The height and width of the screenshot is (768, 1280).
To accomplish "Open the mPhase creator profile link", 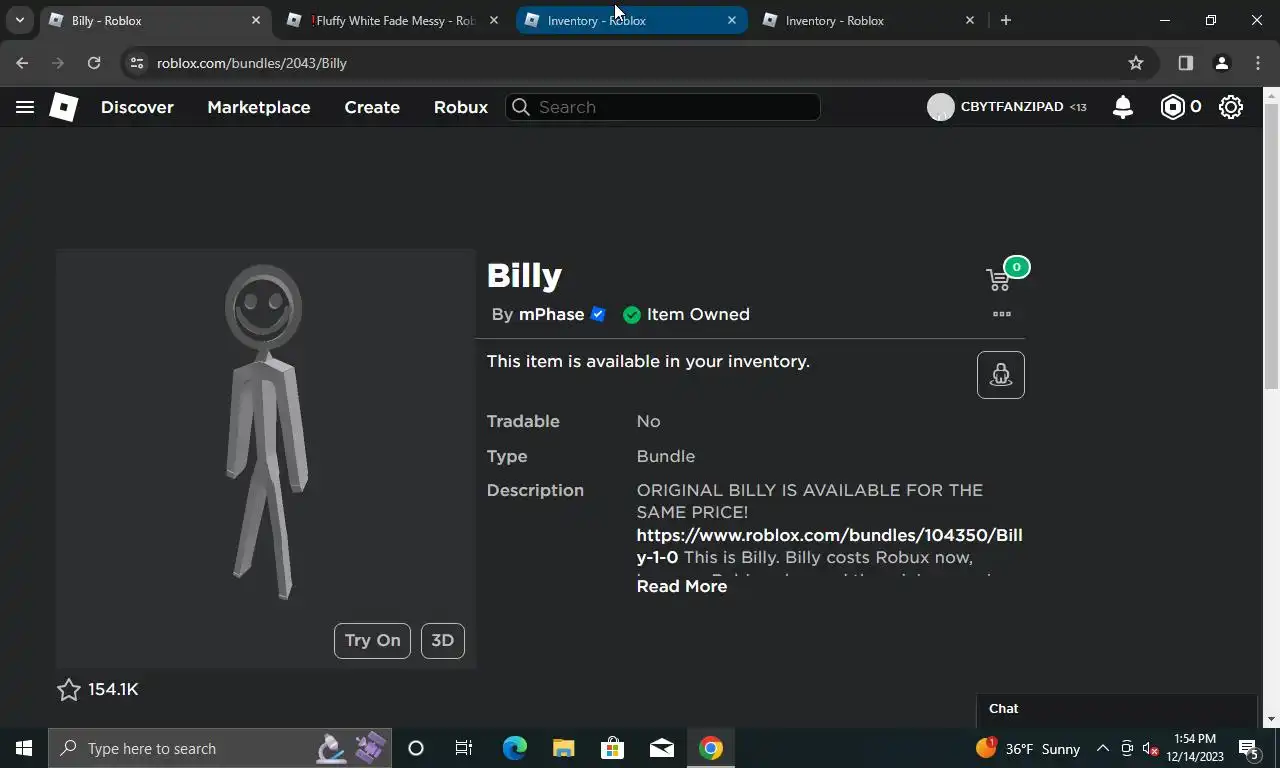I will tap(551, 314).
